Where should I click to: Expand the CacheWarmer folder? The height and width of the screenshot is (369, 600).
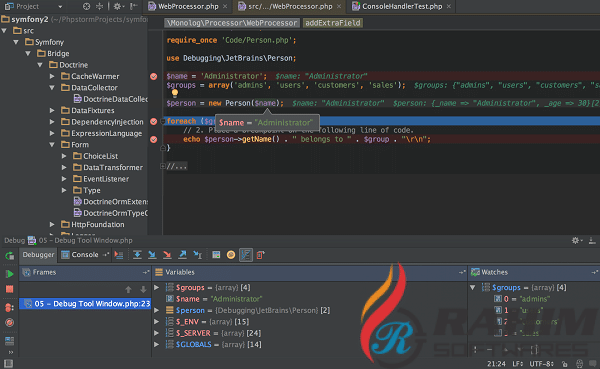(52, 77)
